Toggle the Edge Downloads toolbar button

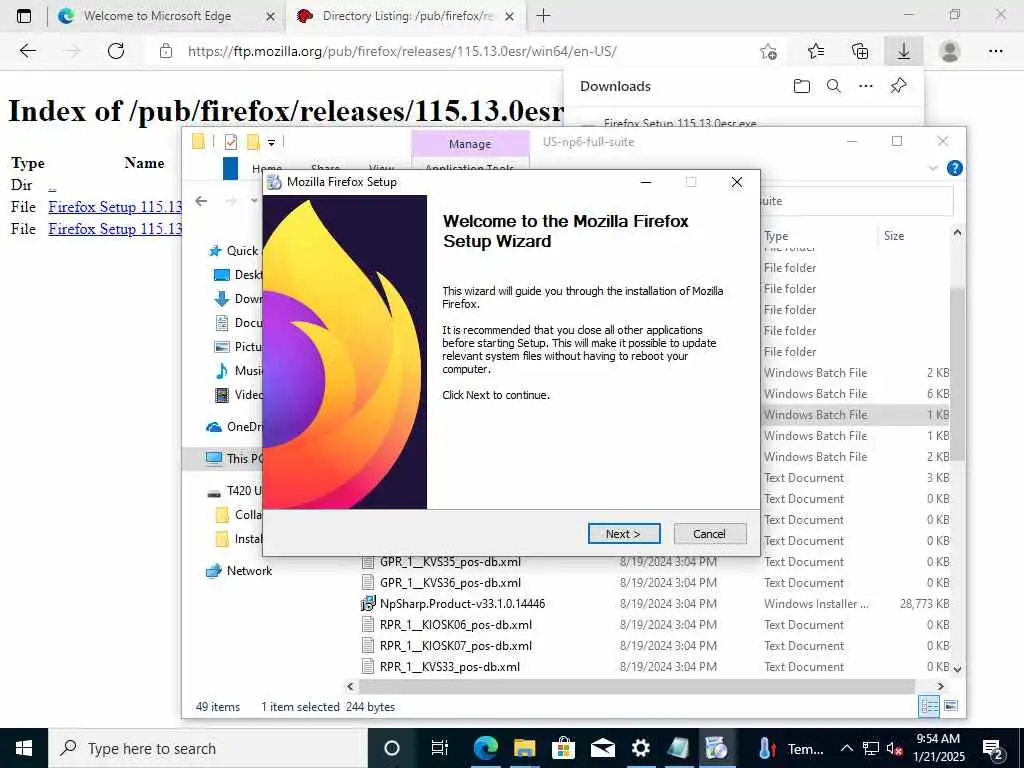[x=904, y=51]
